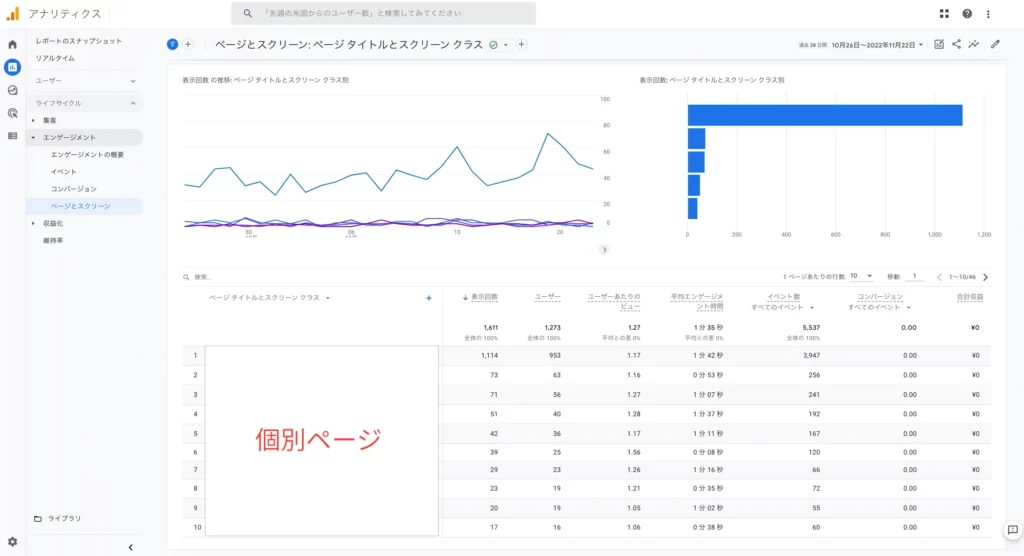Open the Explore icon in left rail
The height and width of the screenshot is (556, 1024).
coord(12,90)
